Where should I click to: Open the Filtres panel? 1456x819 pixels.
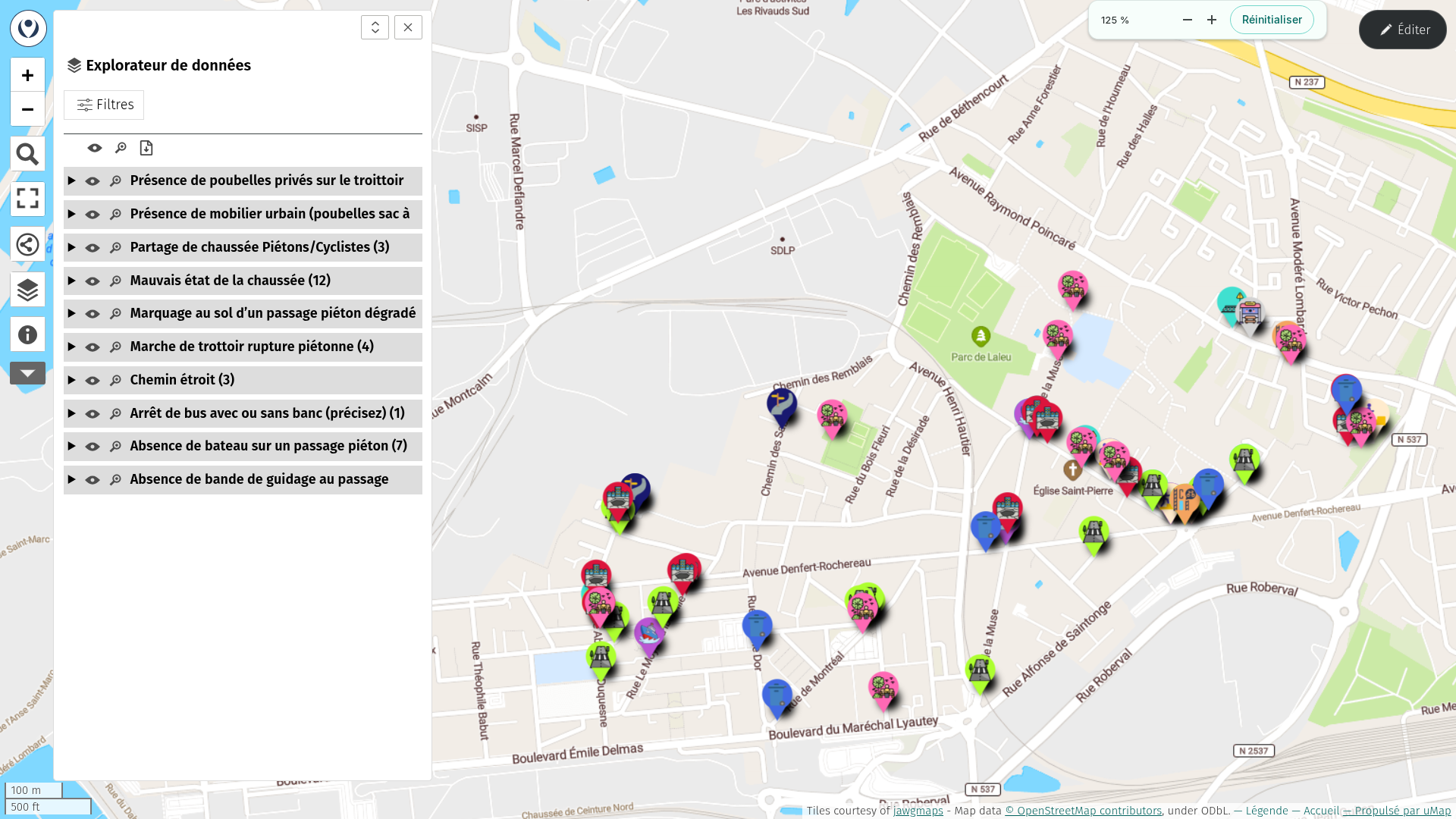(104, 105)
